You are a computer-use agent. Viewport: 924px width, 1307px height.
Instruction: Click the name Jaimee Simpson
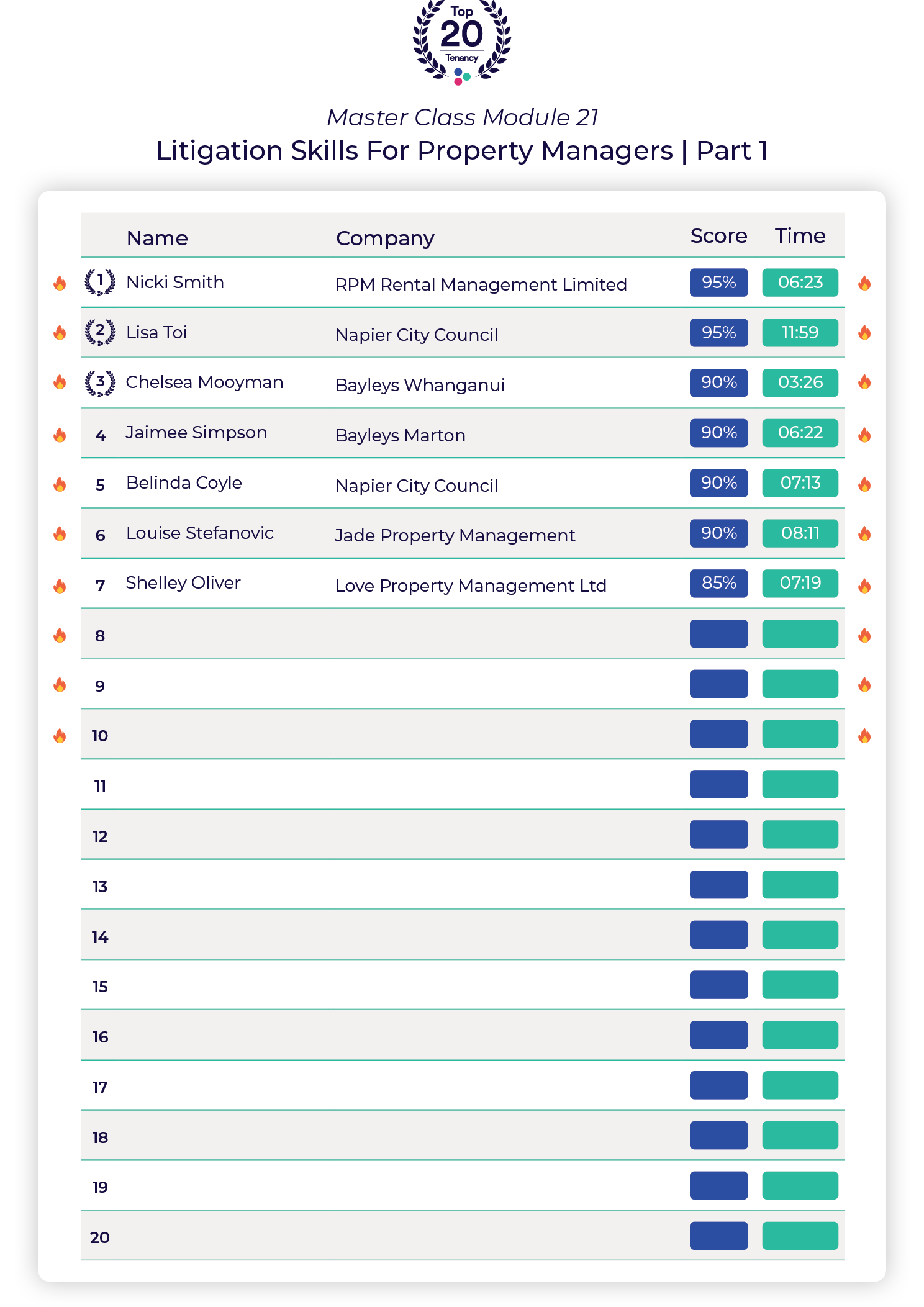point(196,432)
